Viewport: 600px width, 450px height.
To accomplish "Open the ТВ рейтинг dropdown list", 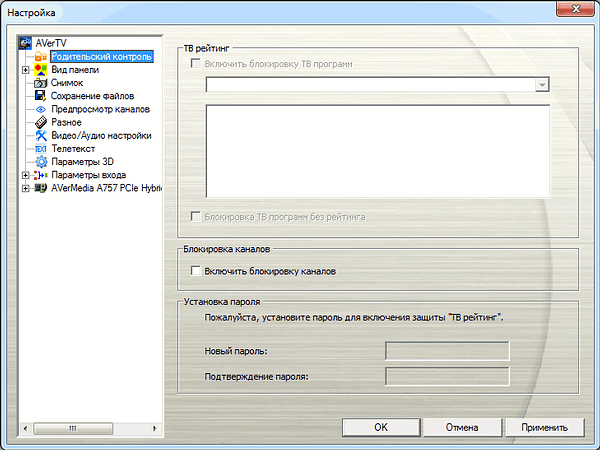I will (x=542, y=85).
